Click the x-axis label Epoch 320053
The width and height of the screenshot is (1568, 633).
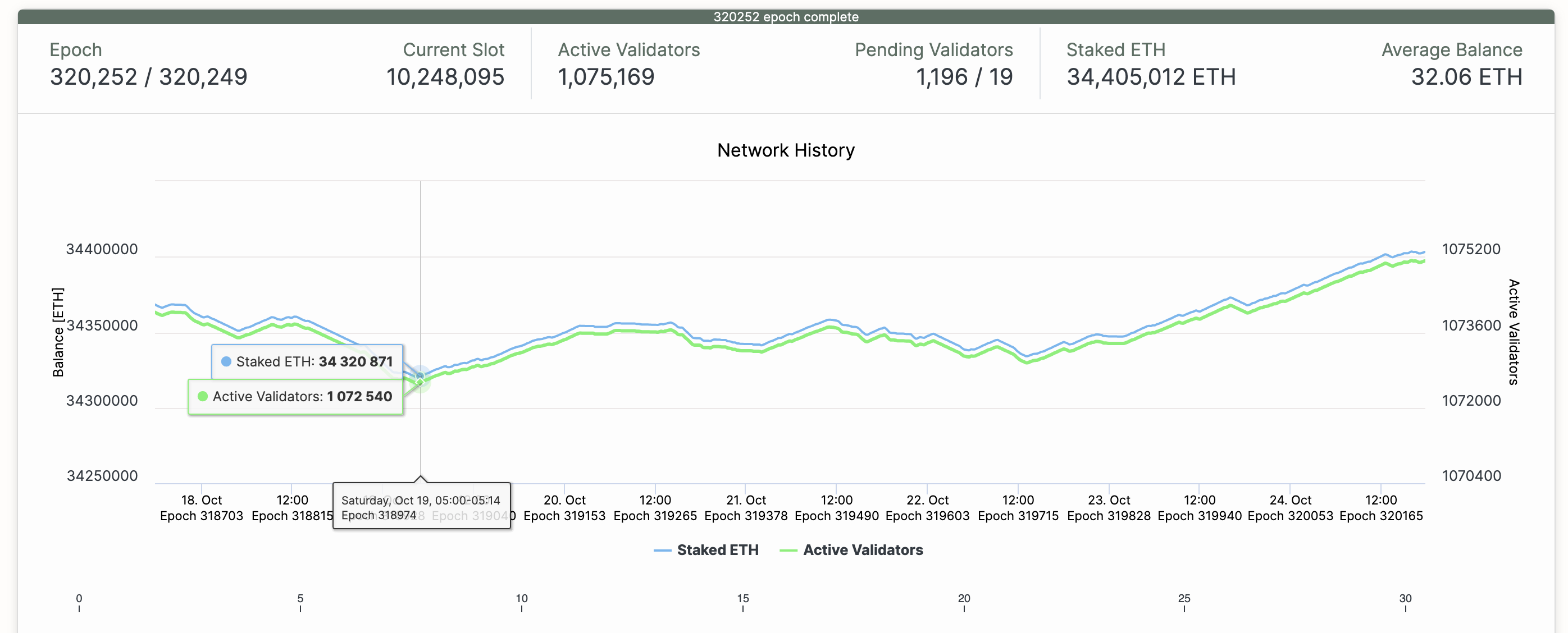click(x=1290, y=516)
